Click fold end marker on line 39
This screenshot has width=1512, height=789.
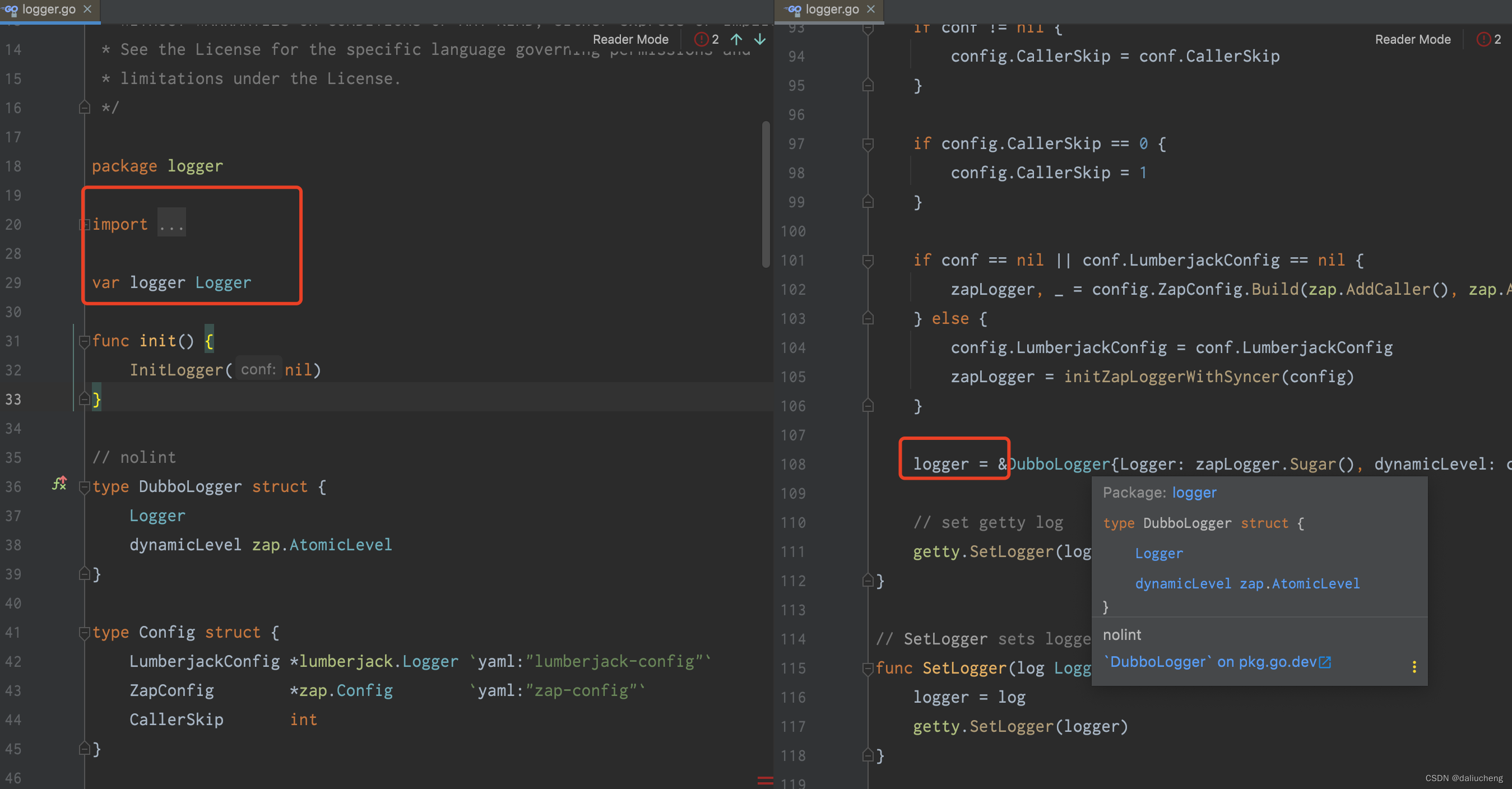click(x=85, y=574)
